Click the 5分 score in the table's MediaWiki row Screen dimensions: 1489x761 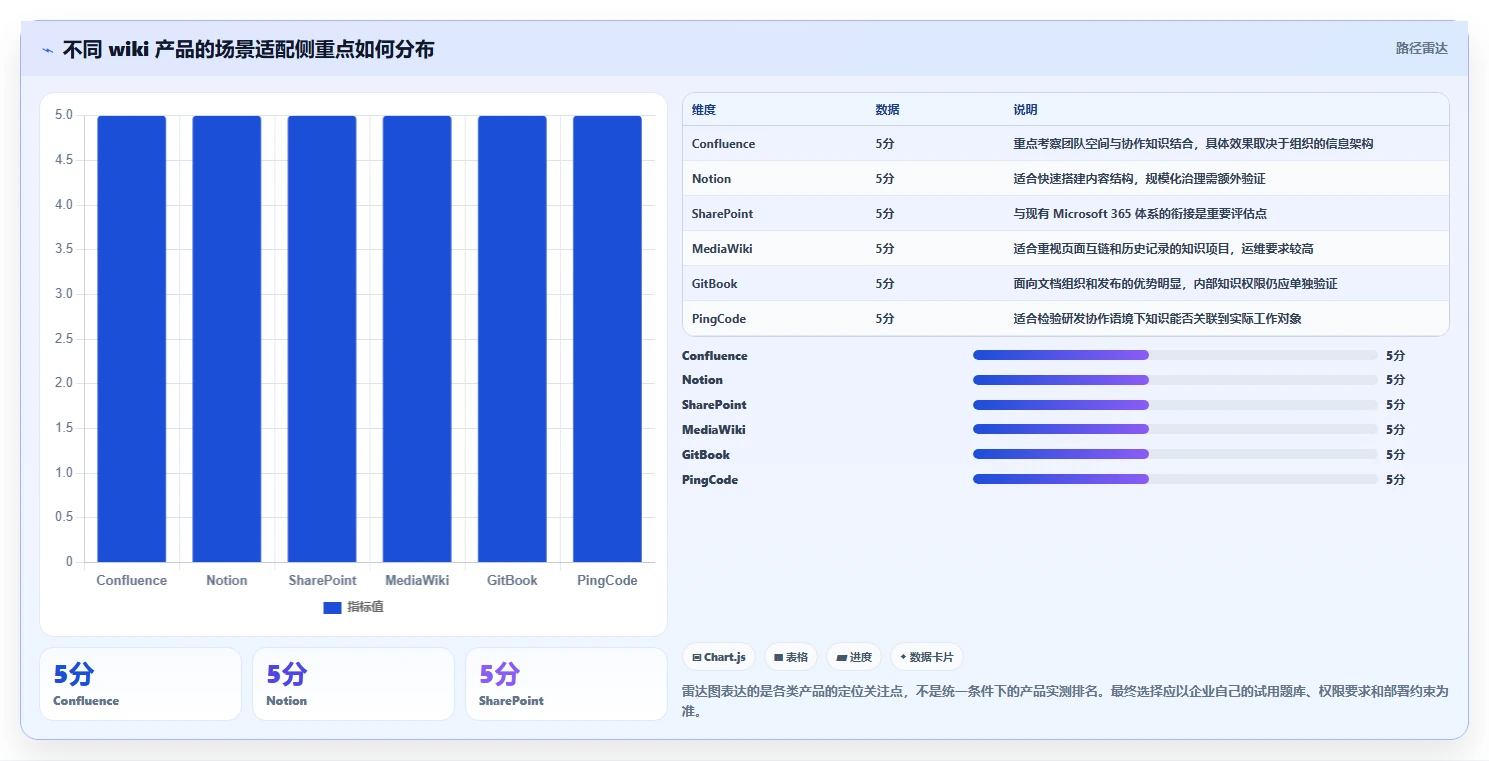885,249
